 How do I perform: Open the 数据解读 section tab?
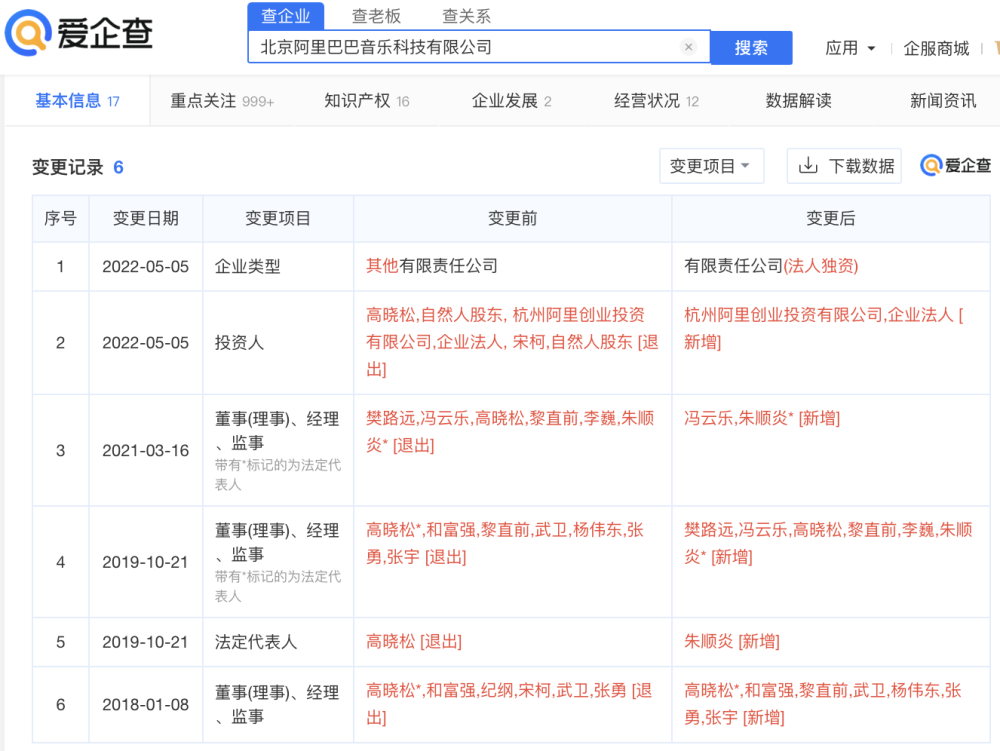pyautogui.click(x=798, y=101)
